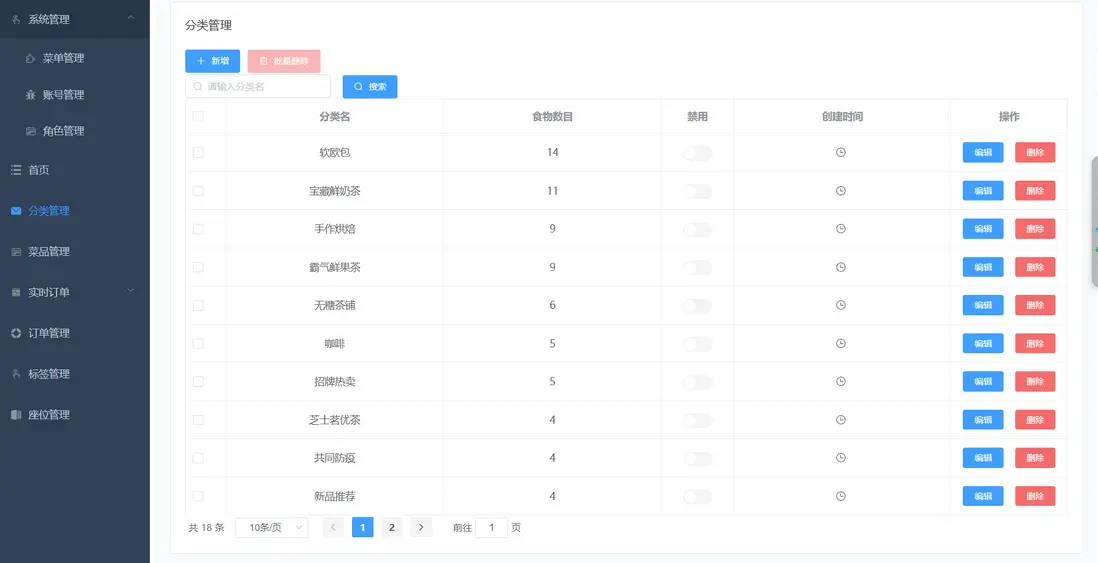Click the 首页 list icon
Viewport: 1098px width, 563px height.
tap(16, 170)
